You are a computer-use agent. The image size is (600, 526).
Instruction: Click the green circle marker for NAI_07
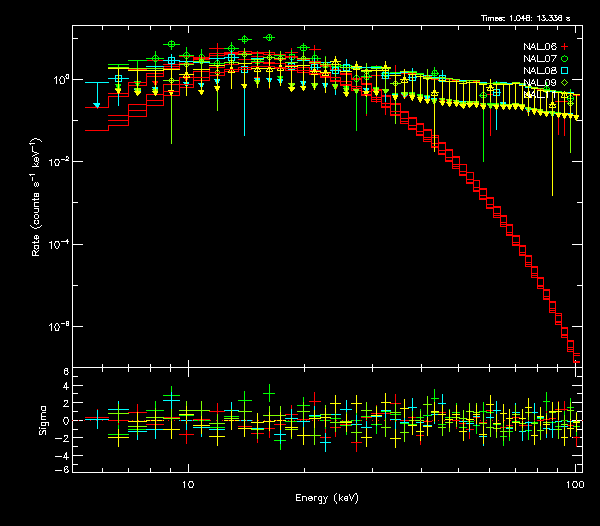(564, 59)
